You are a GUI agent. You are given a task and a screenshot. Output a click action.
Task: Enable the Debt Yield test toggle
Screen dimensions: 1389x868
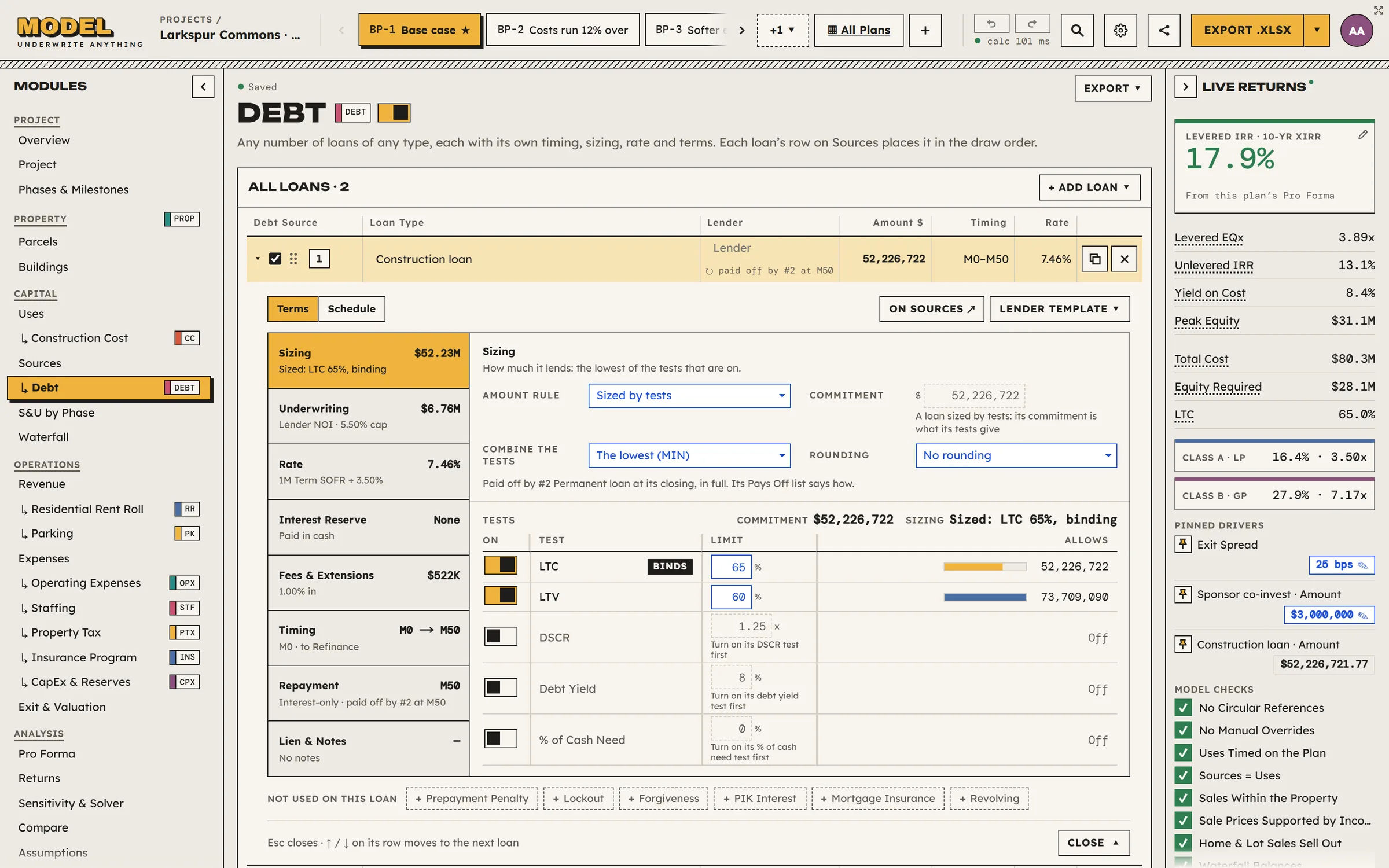(501, 687)
